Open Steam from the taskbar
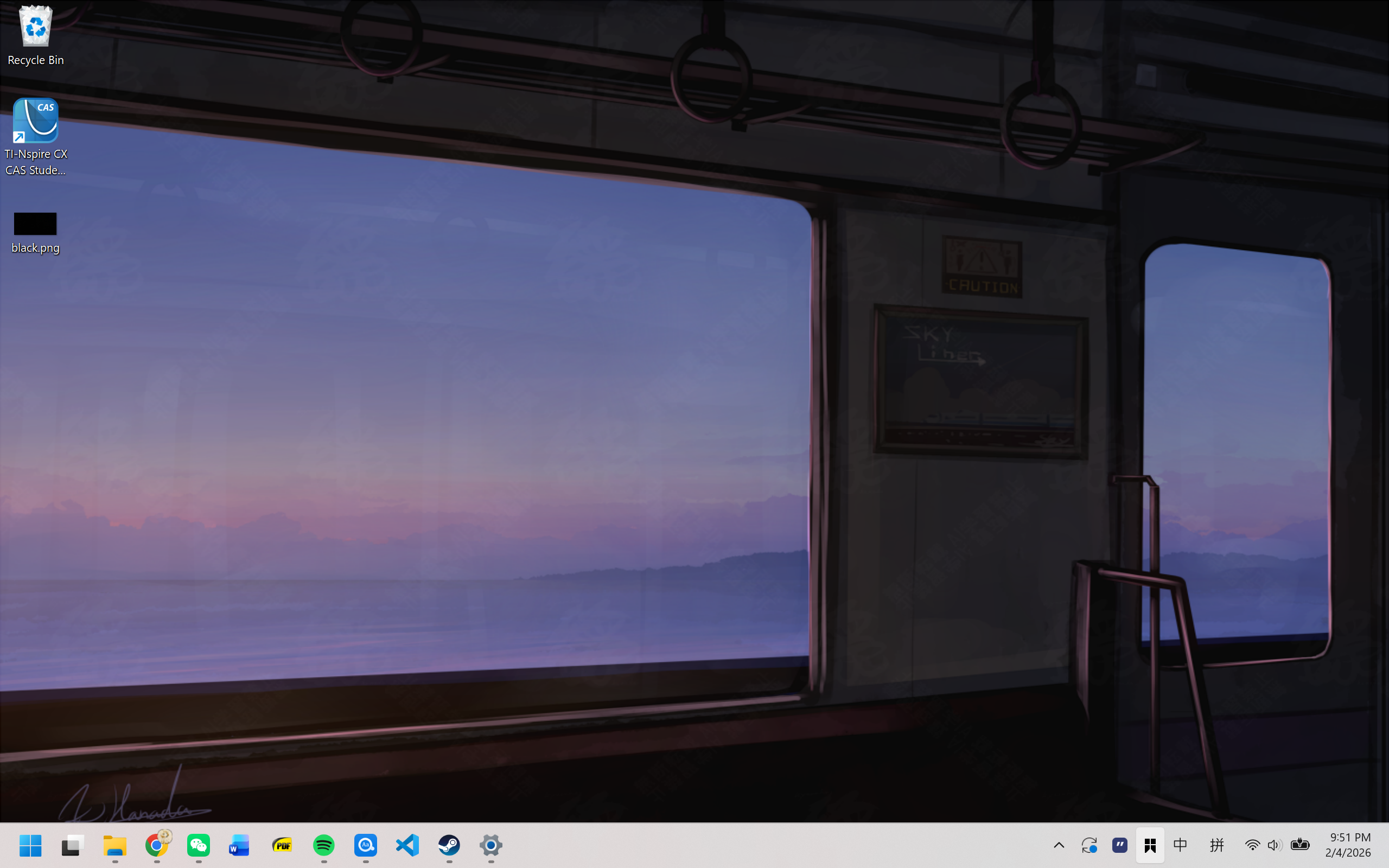Image resolution: width=1389 pixels, height=868 pixels. click(449, 845)
